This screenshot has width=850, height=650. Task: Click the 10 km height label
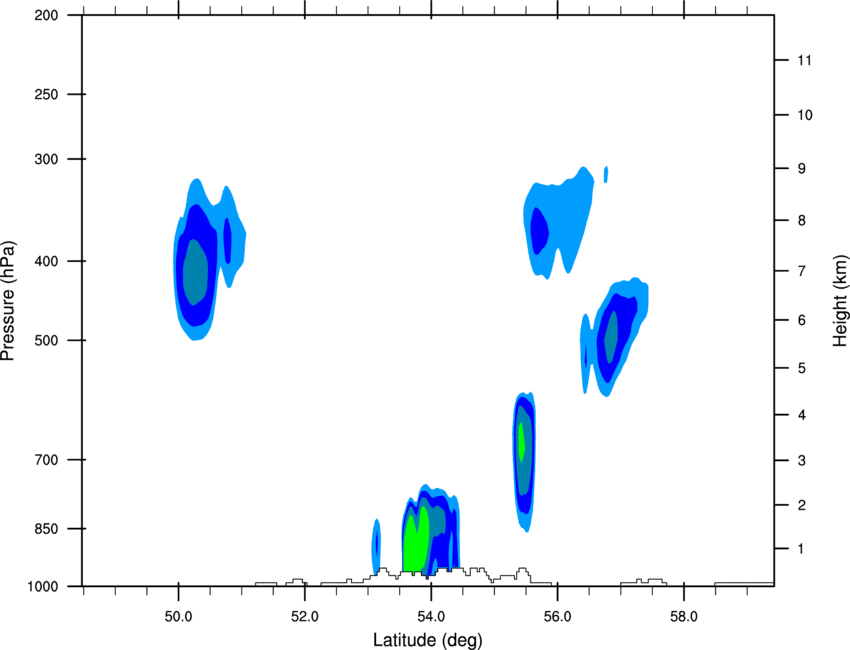pos(804,115)
